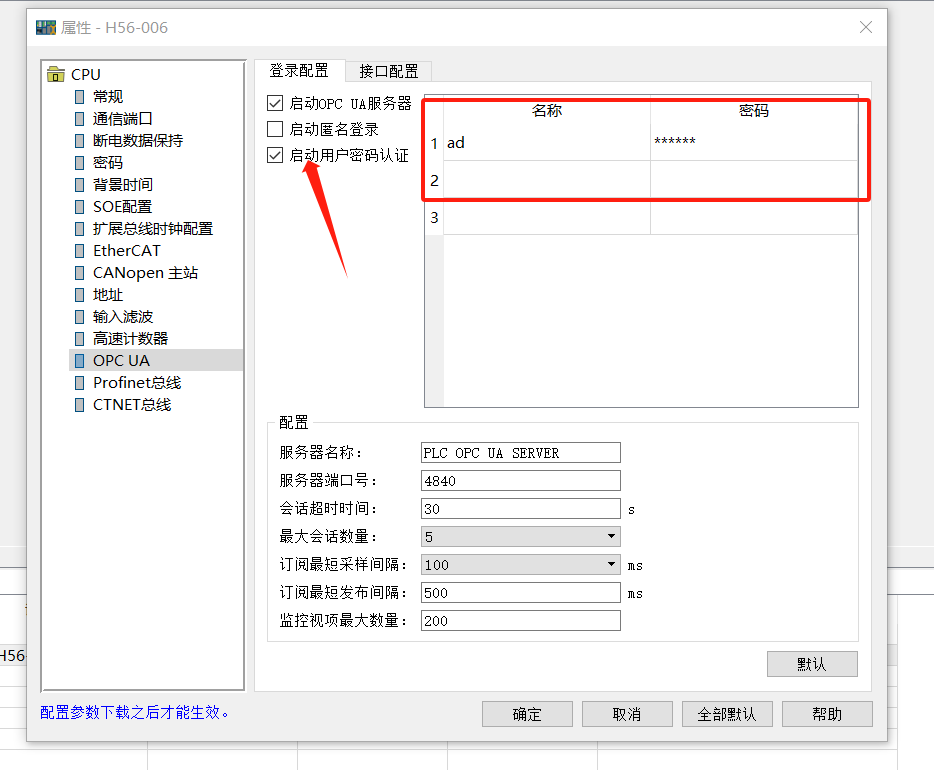This screenshot has width=934, height=770.
Task: Click the ****** password cell in row 1
Action: click(x=754, y=143)
